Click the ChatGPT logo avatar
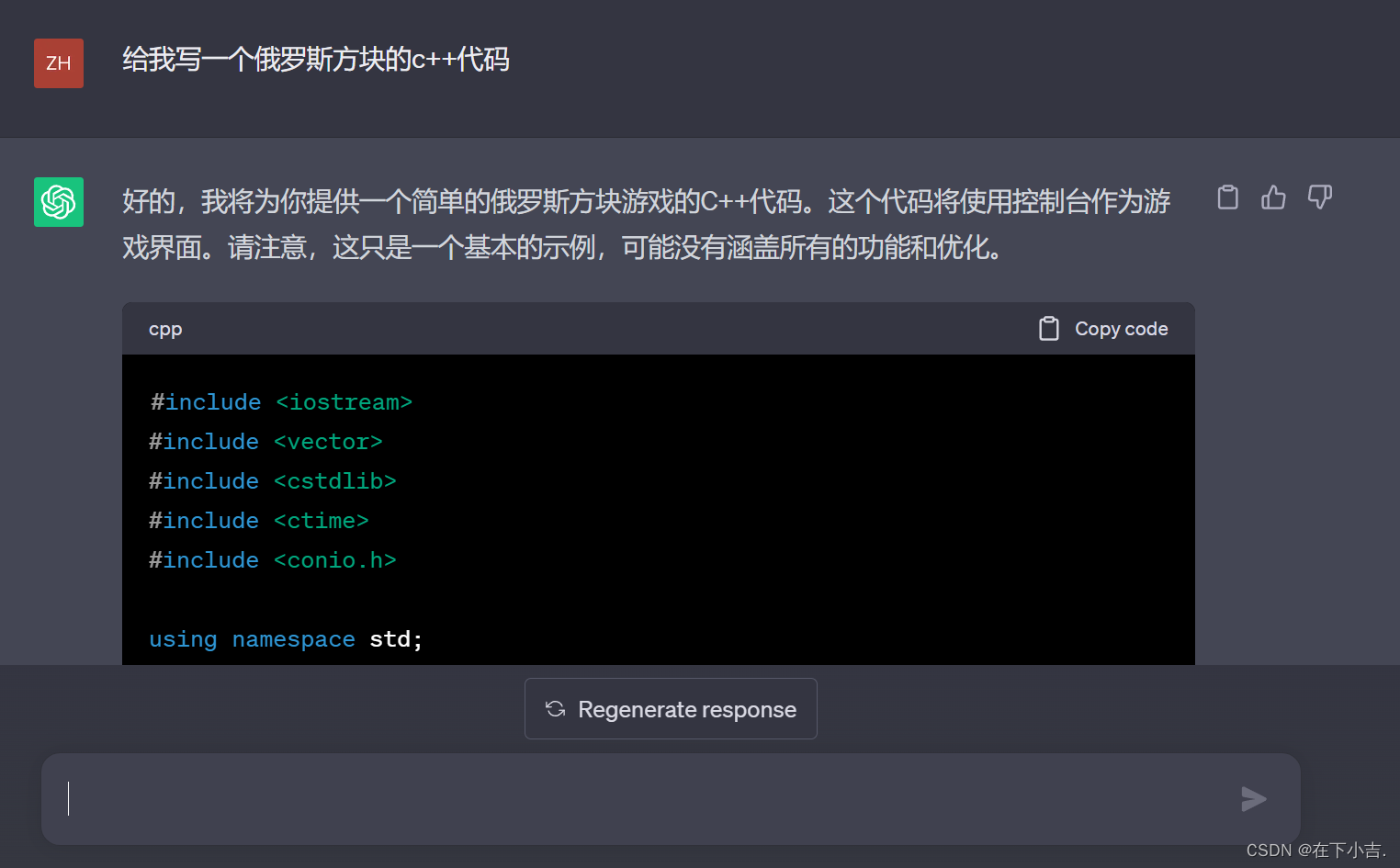 (x=59, y=202)
